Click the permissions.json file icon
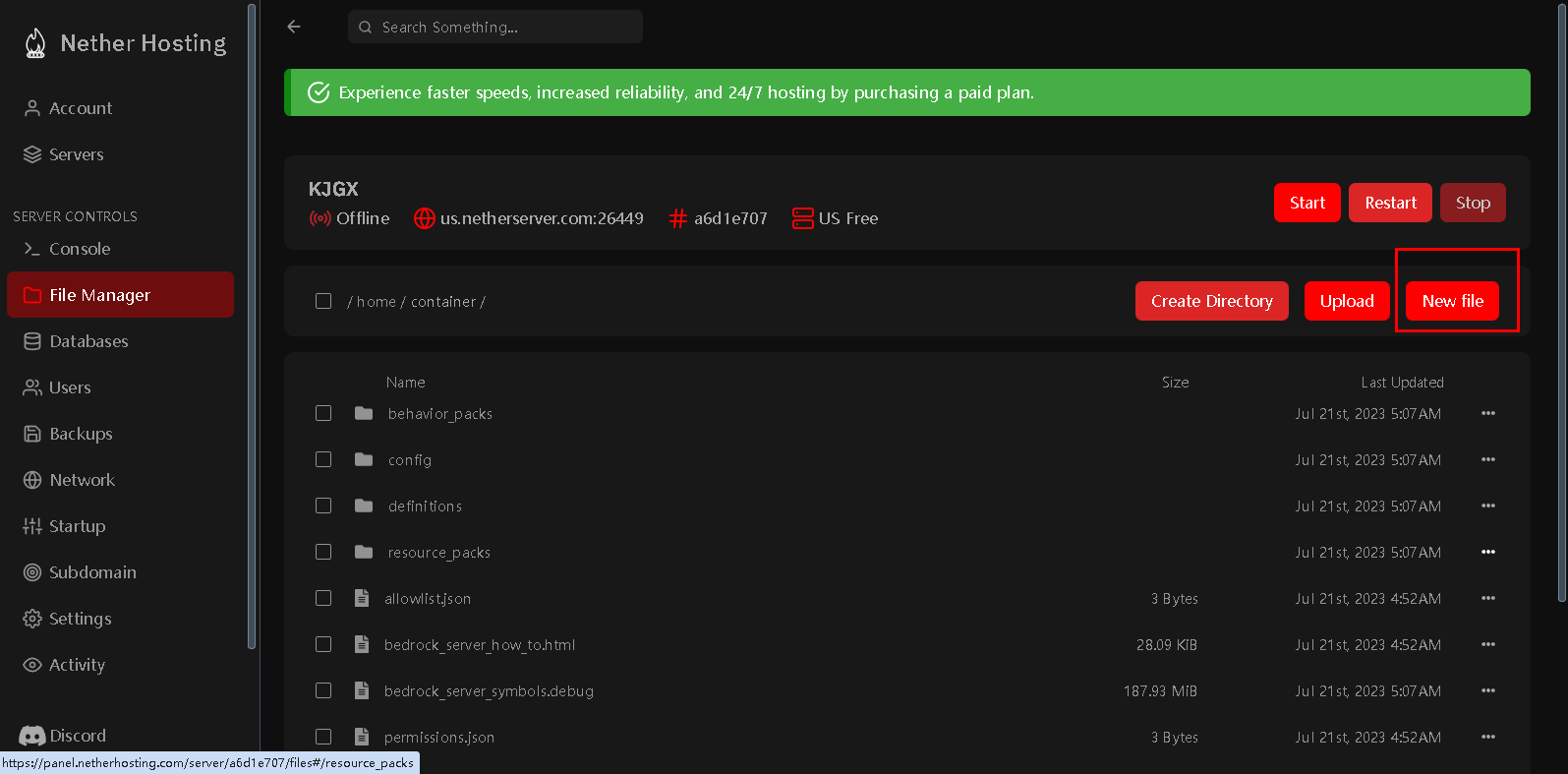The width and height of the screenshot is (1568, 774). click(x=362, y=737)
